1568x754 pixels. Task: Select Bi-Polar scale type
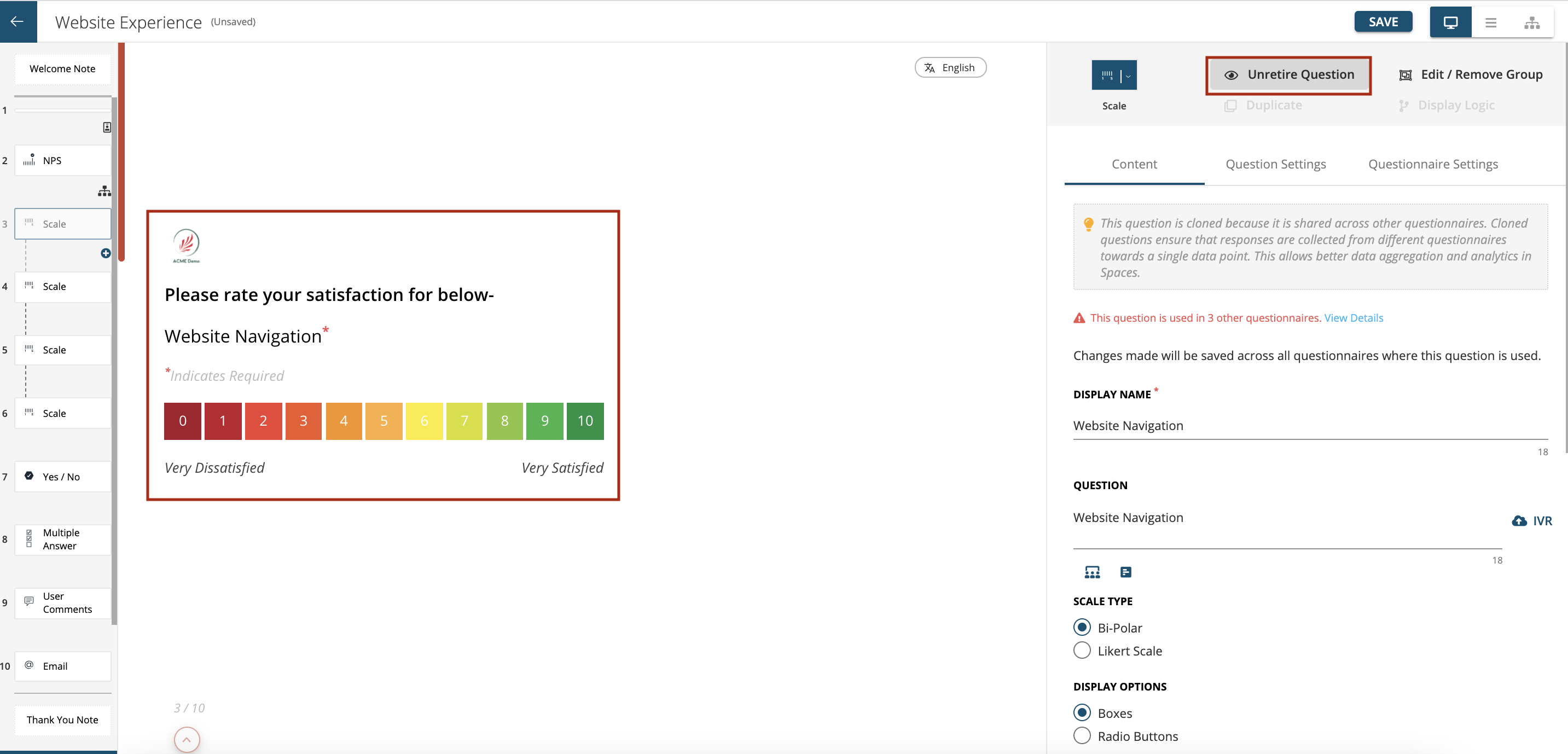1082,628
